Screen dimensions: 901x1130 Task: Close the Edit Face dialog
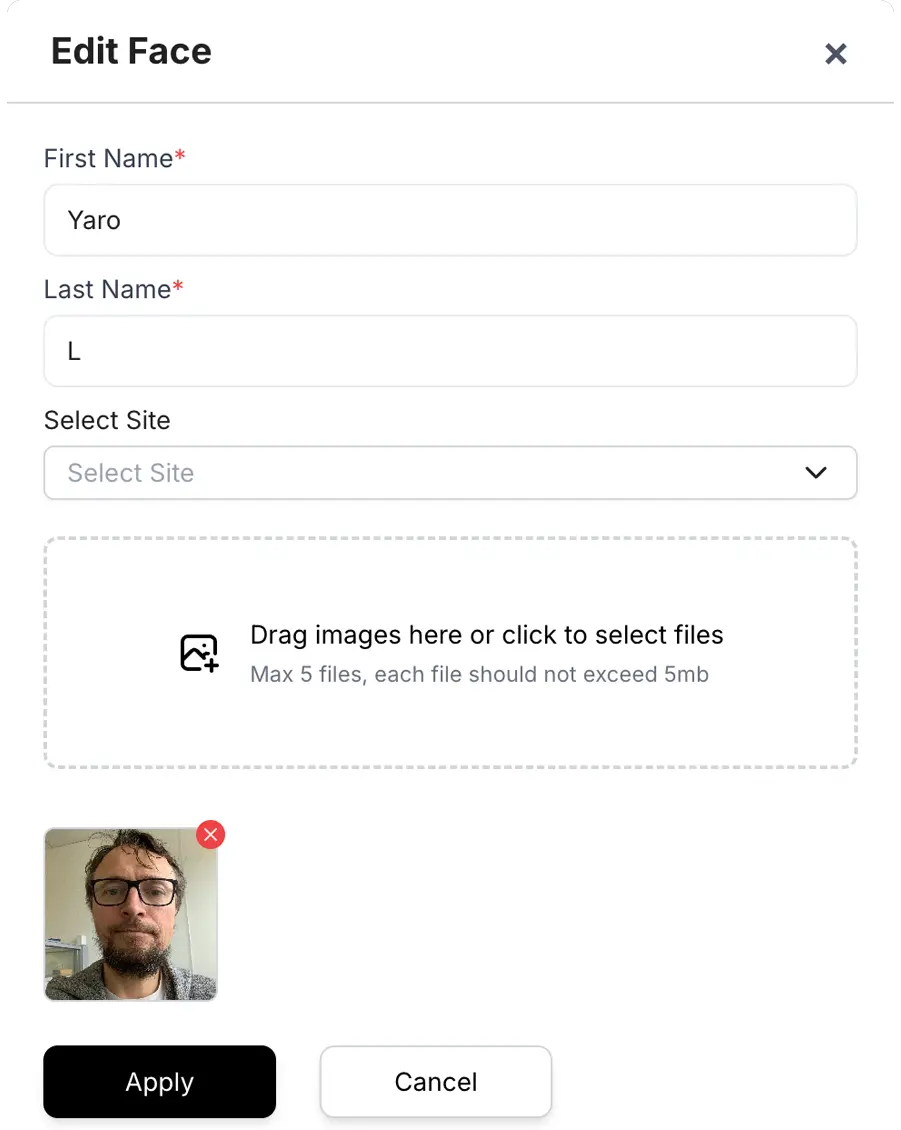835,54
